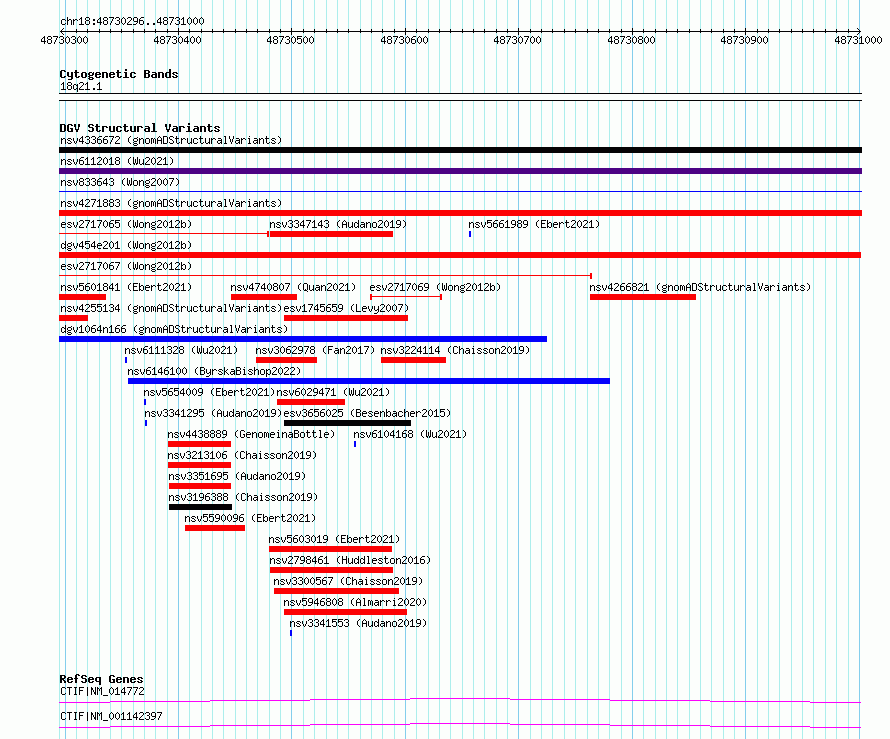This screenshot has width=890, height=739.
Task: Click the black bar under nsv3196388
Action: pos(200,507)
